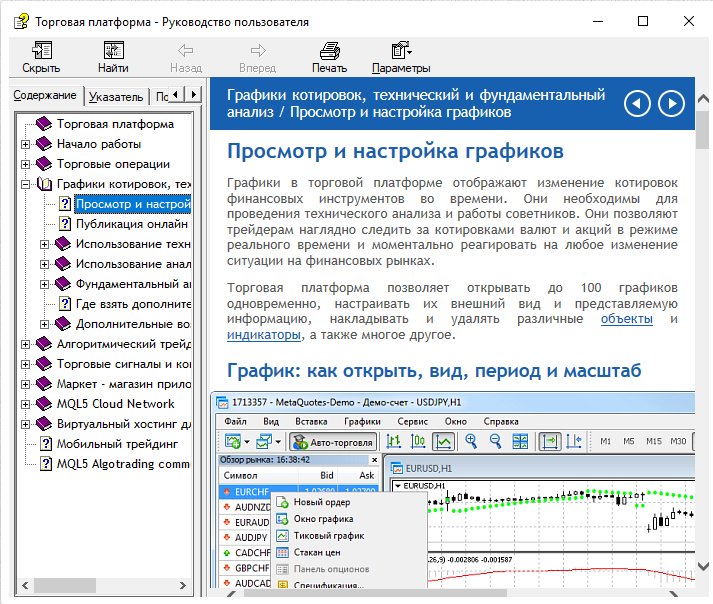
Task: Click the Вид menu in the embedded screenshot
Action: 271,422
